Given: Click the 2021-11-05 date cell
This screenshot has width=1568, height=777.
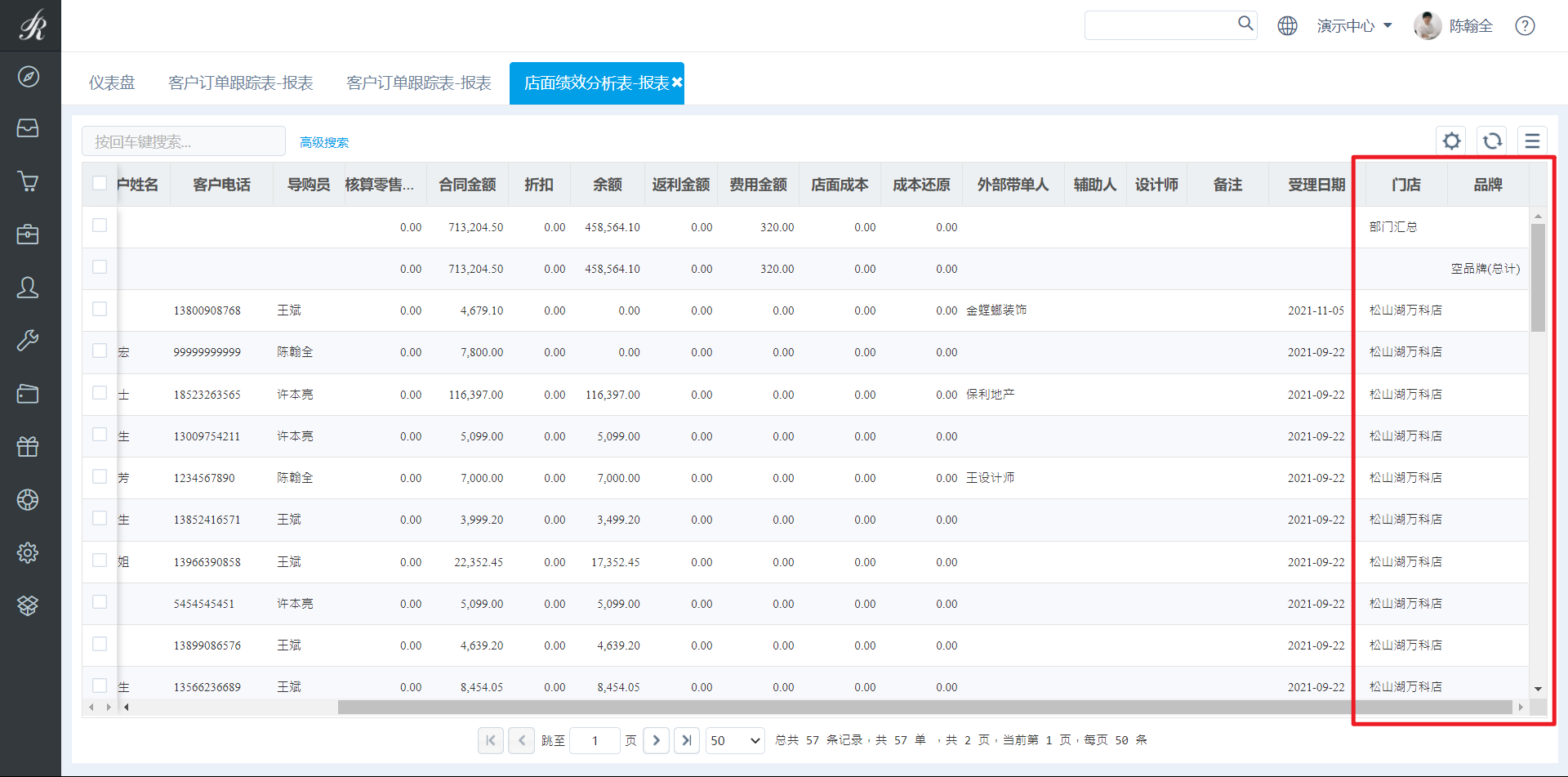Looking at the screenshot, I should [x=1316, y=310].
